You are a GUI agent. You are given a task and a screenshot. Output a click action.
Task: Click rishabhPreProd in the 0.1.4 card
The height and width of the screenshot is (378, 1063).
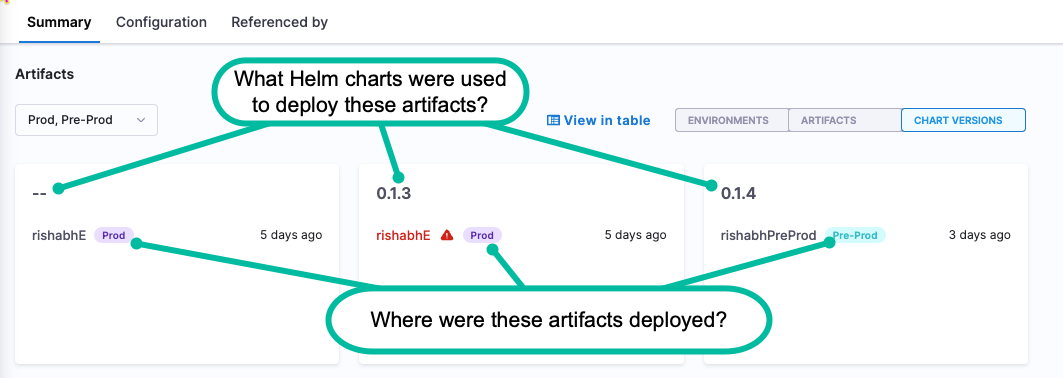pyautogui.click(x=769, y=235)
